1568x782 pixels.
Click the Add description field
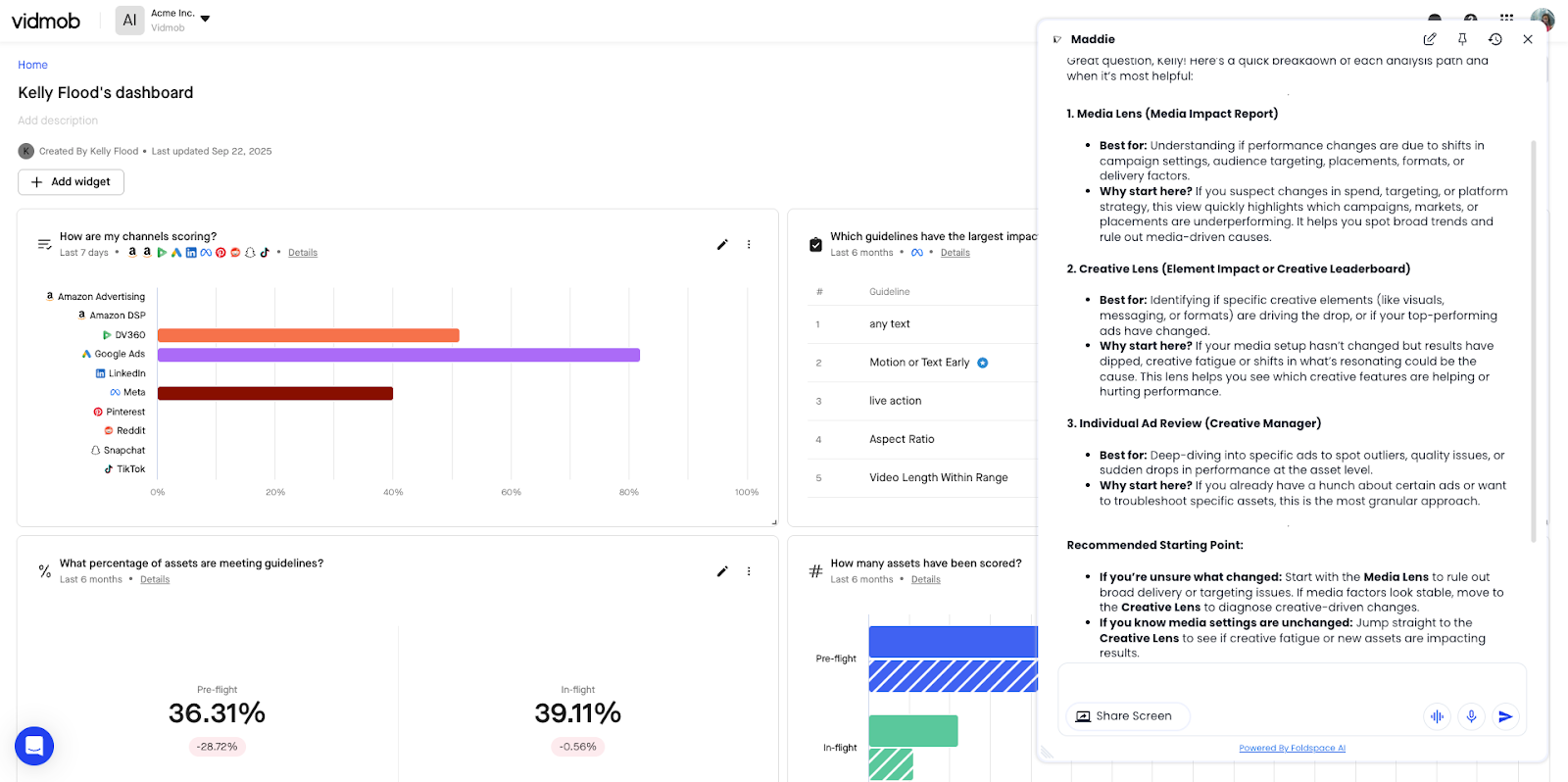tap(58, 121)
